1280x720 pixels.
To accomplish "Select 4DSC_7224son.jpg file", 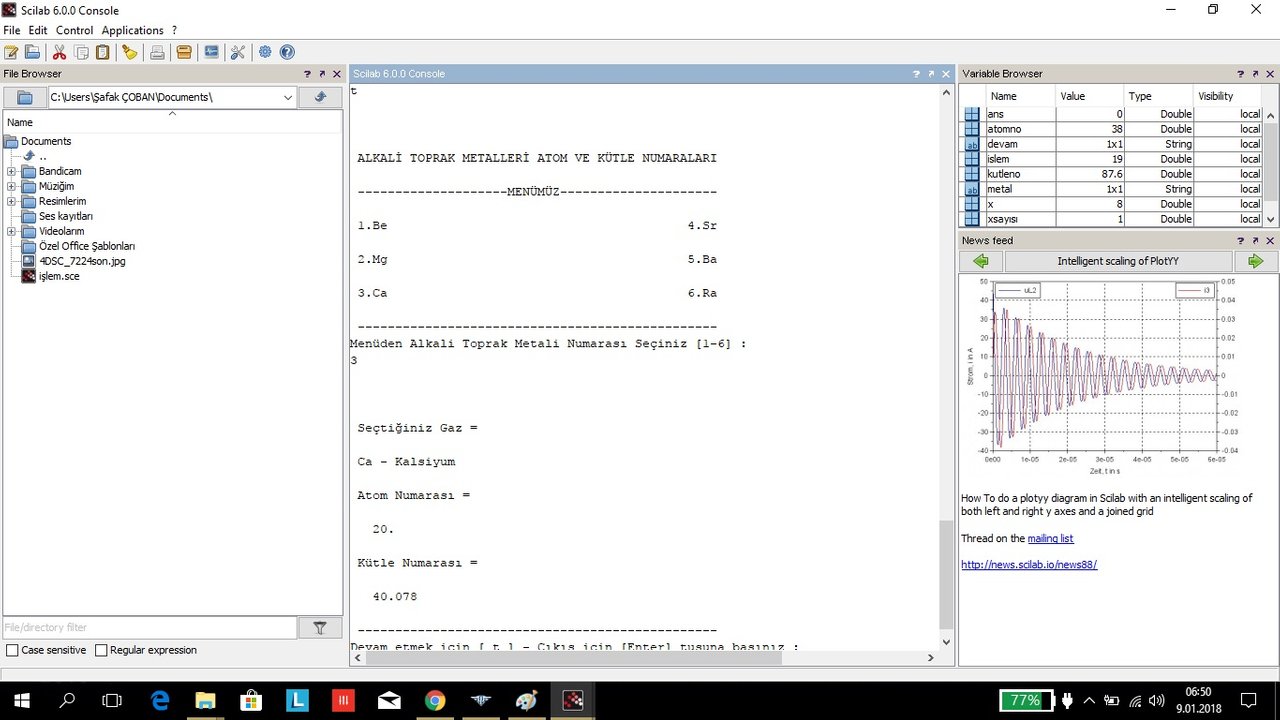I will 82,261.
